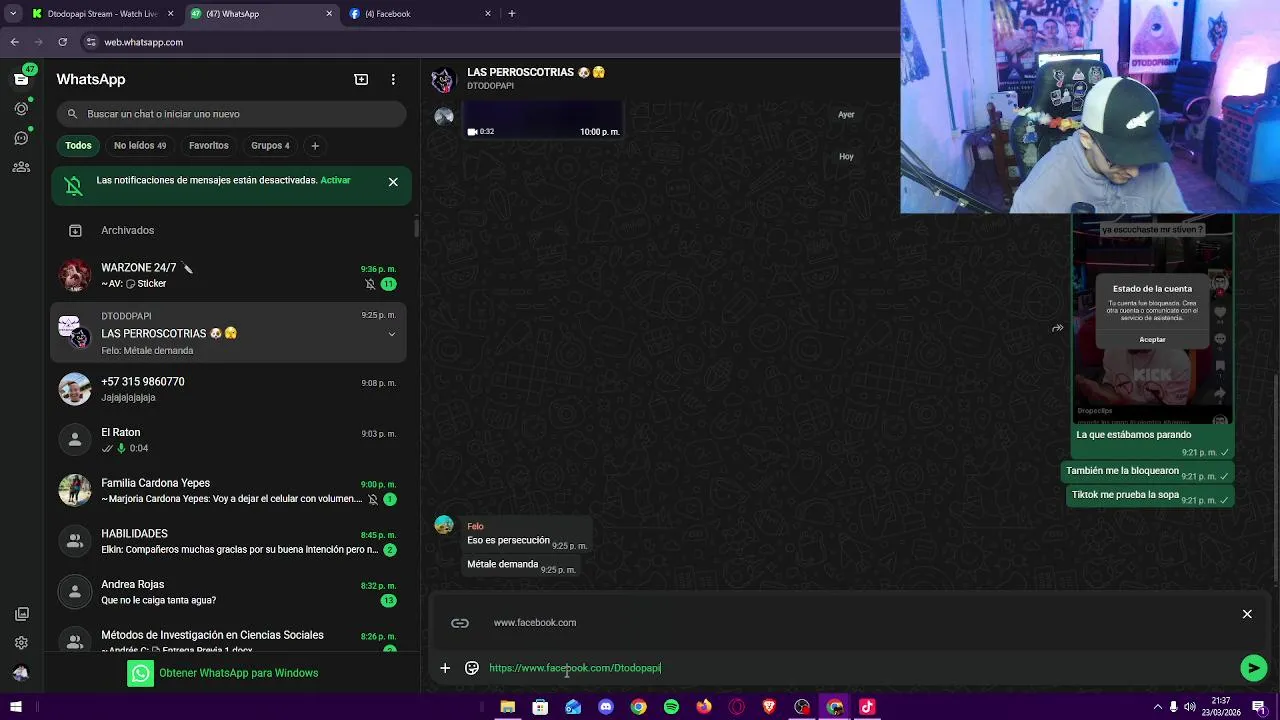This screenshot has width=1280, height=720.
Task: Click Activar to enable notifications
Action: pyautogui.click(x=335, y=180)
